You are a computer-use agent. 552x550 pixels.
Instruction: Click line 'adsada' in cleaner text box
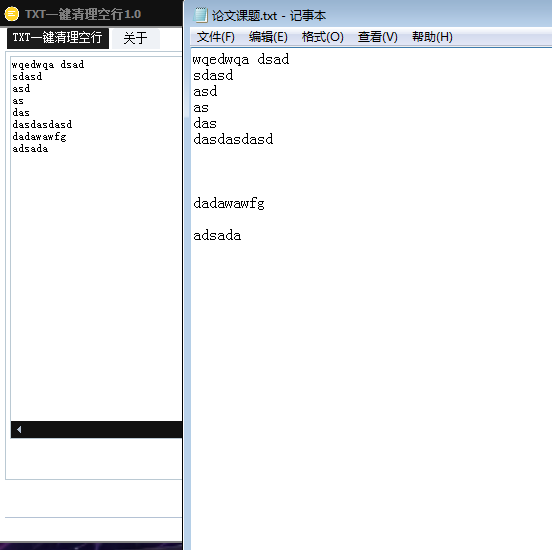pyautogui.click(x=30, y=149)
